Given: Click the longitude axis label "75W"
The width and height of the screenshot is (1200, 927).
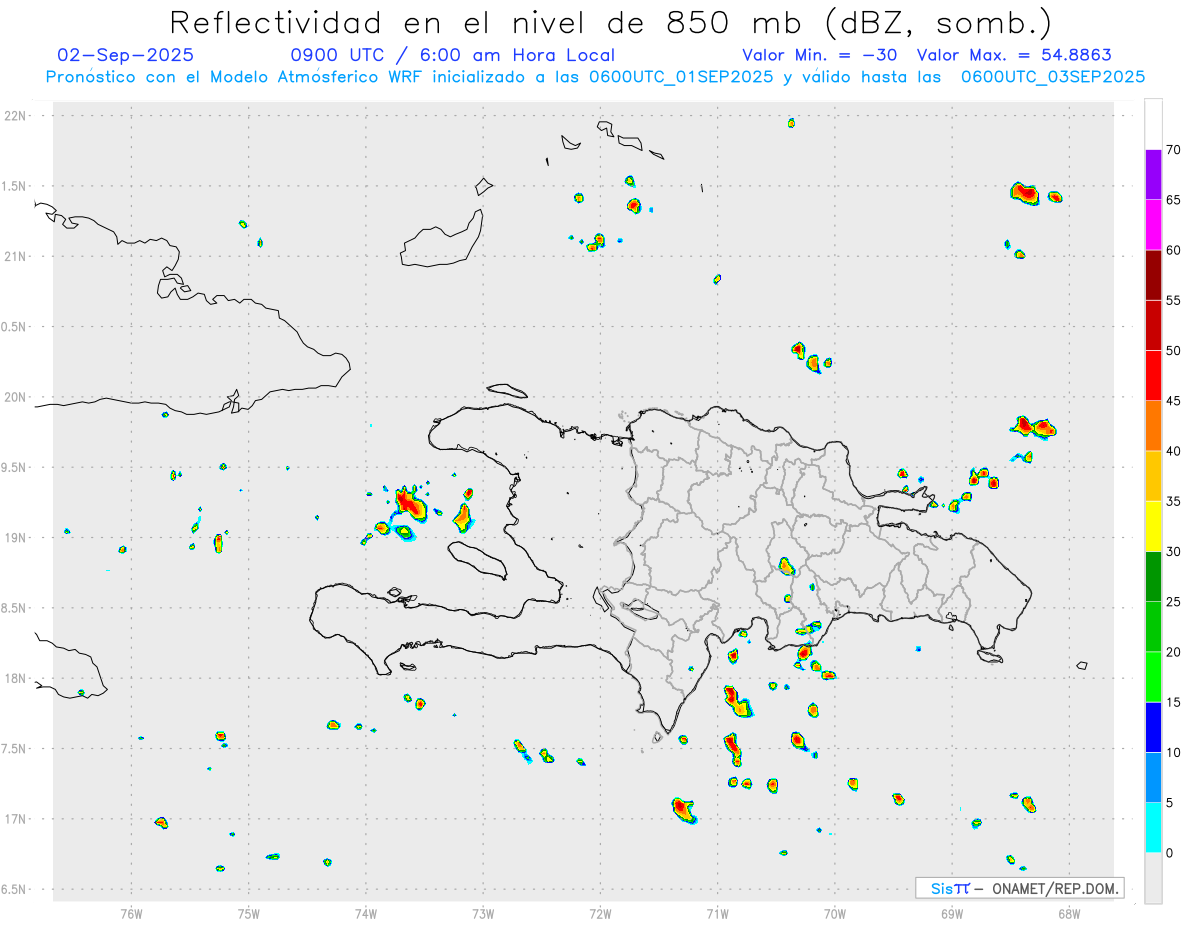Looking at the screenshot, I should 249,914.
